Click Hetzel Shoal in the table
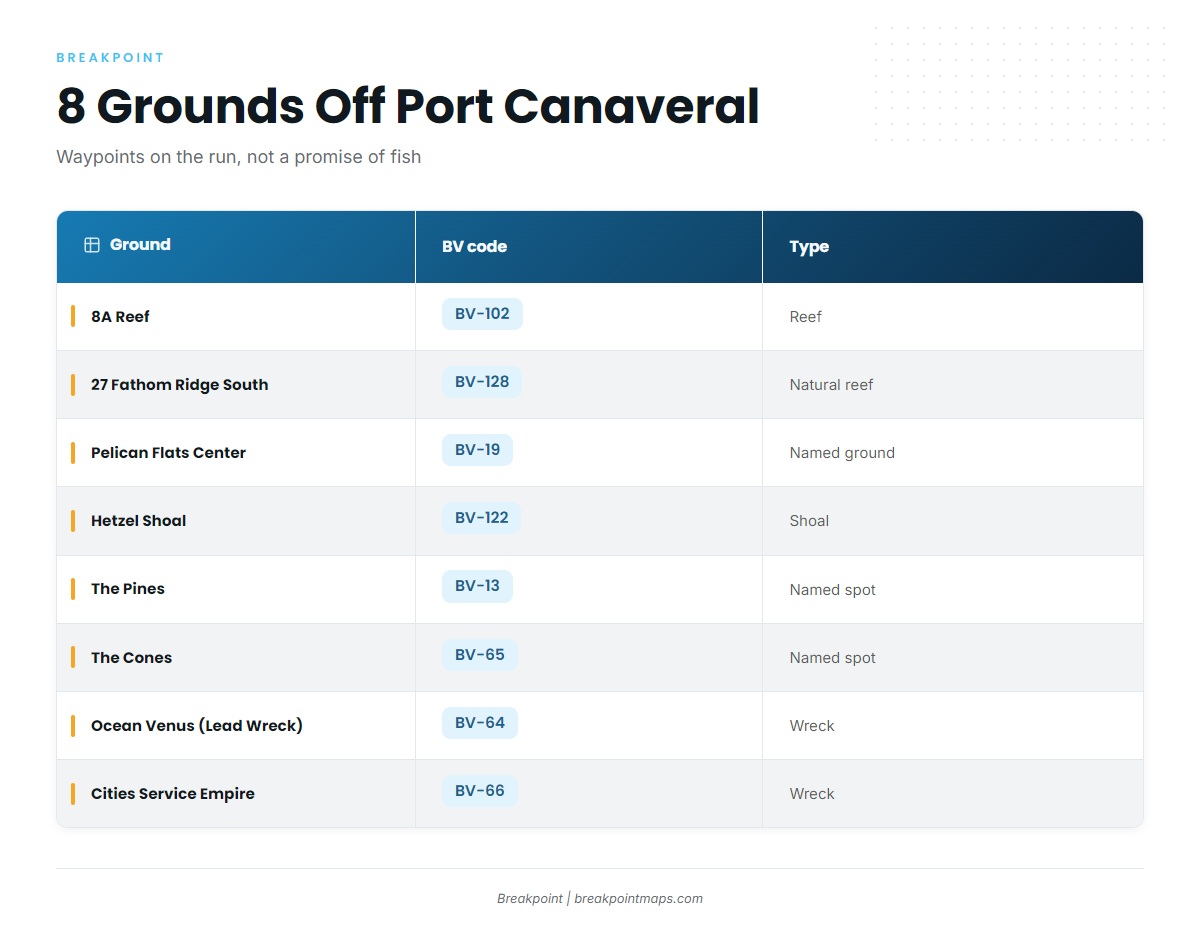The width and height of the screenshot is (1200, 933). pyautogui.click(x=138, y=521)
